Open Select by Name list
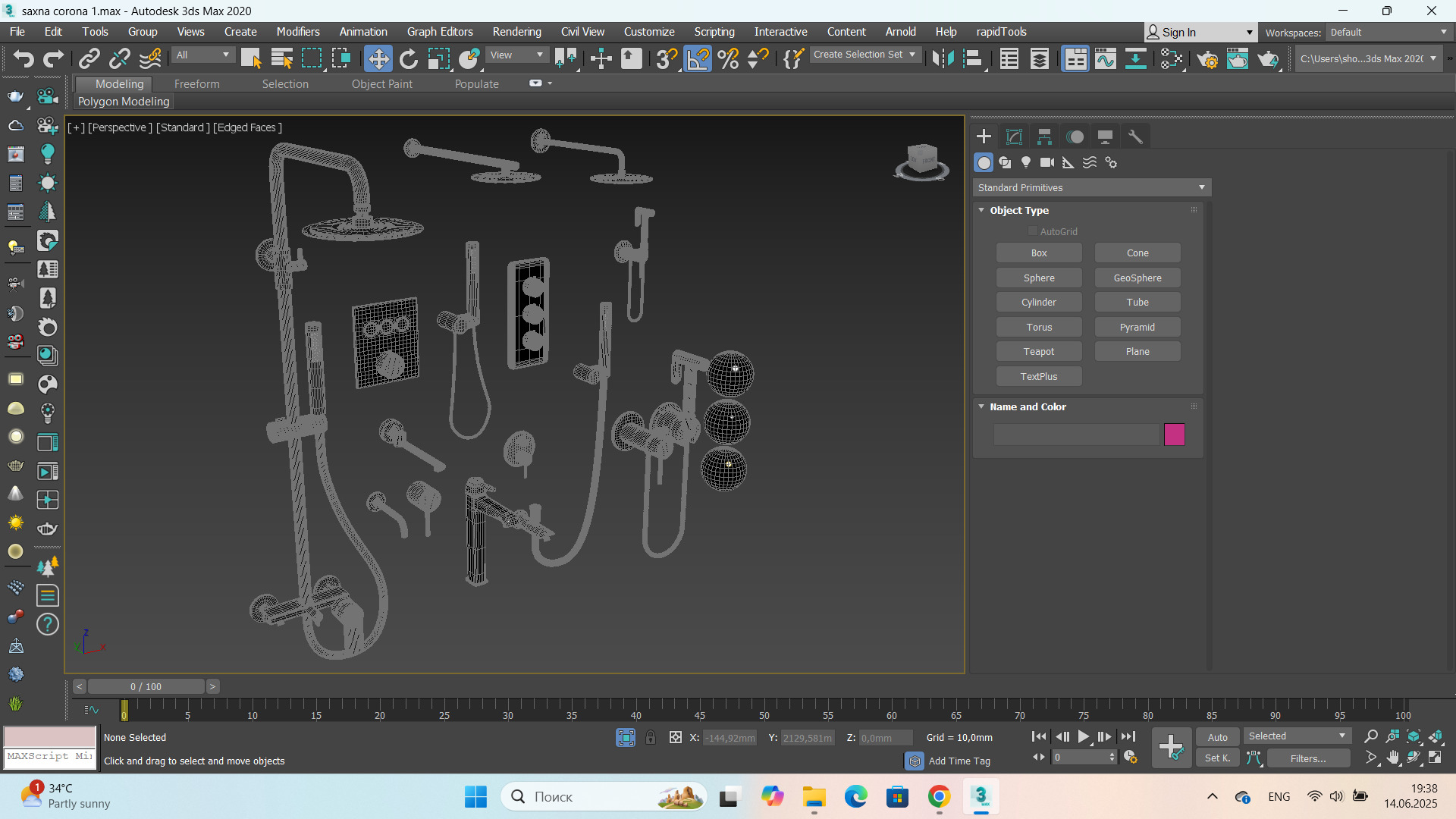Viewport: 1456px width, 819px height. click(281, 58)
